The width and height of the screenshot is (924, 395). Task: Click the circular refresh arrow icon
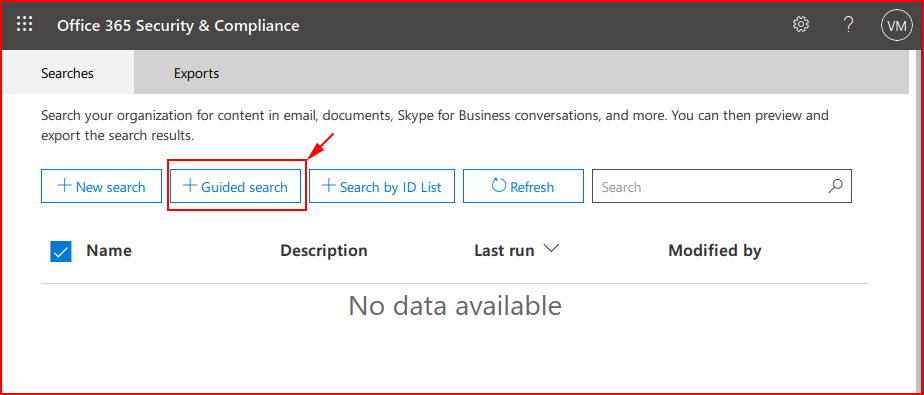(499, 186)
